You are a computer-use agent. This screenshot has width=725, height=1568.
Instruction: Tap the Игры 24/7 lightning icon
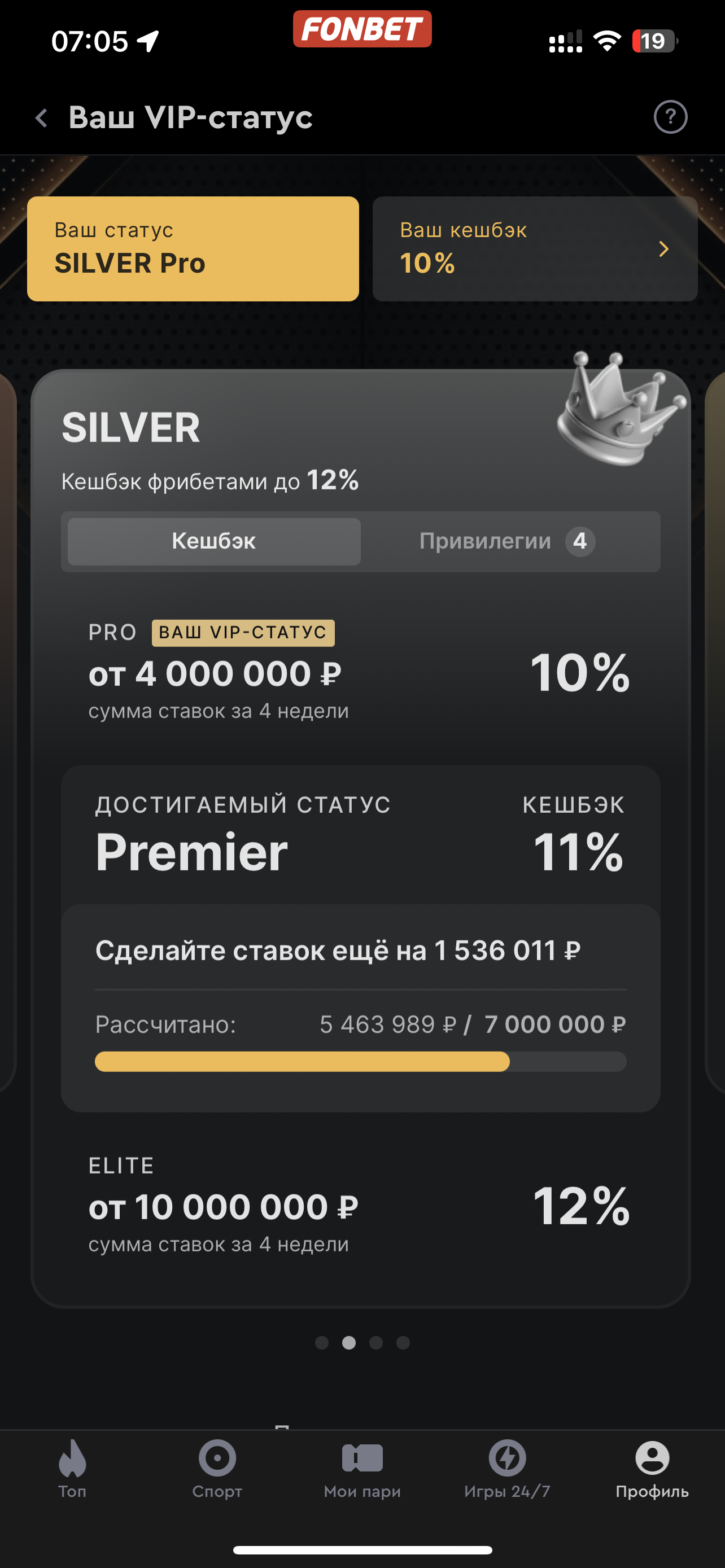coord(507,1458)
